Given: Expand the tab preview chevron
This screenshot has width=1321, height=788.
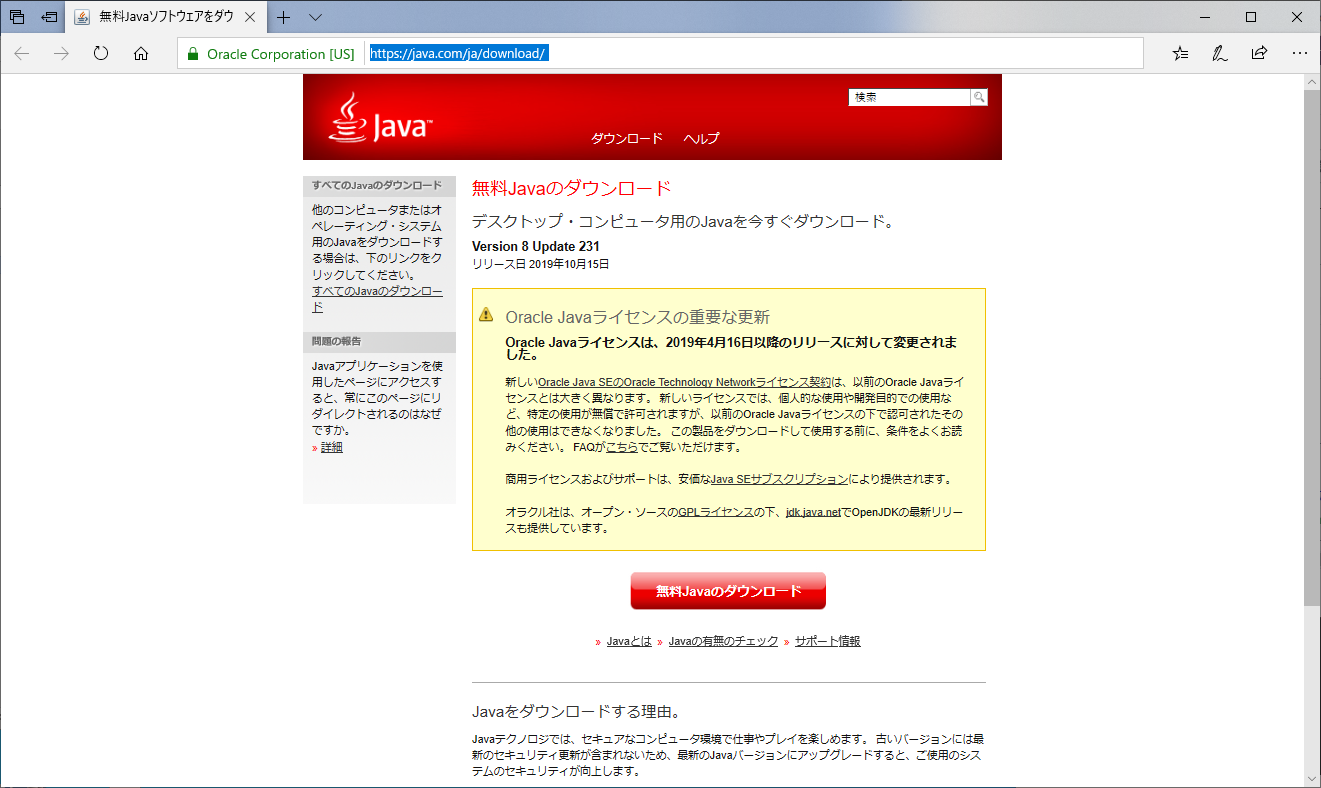Looking at the screenshot, I should pyautogui.click(x=315, y=17).
